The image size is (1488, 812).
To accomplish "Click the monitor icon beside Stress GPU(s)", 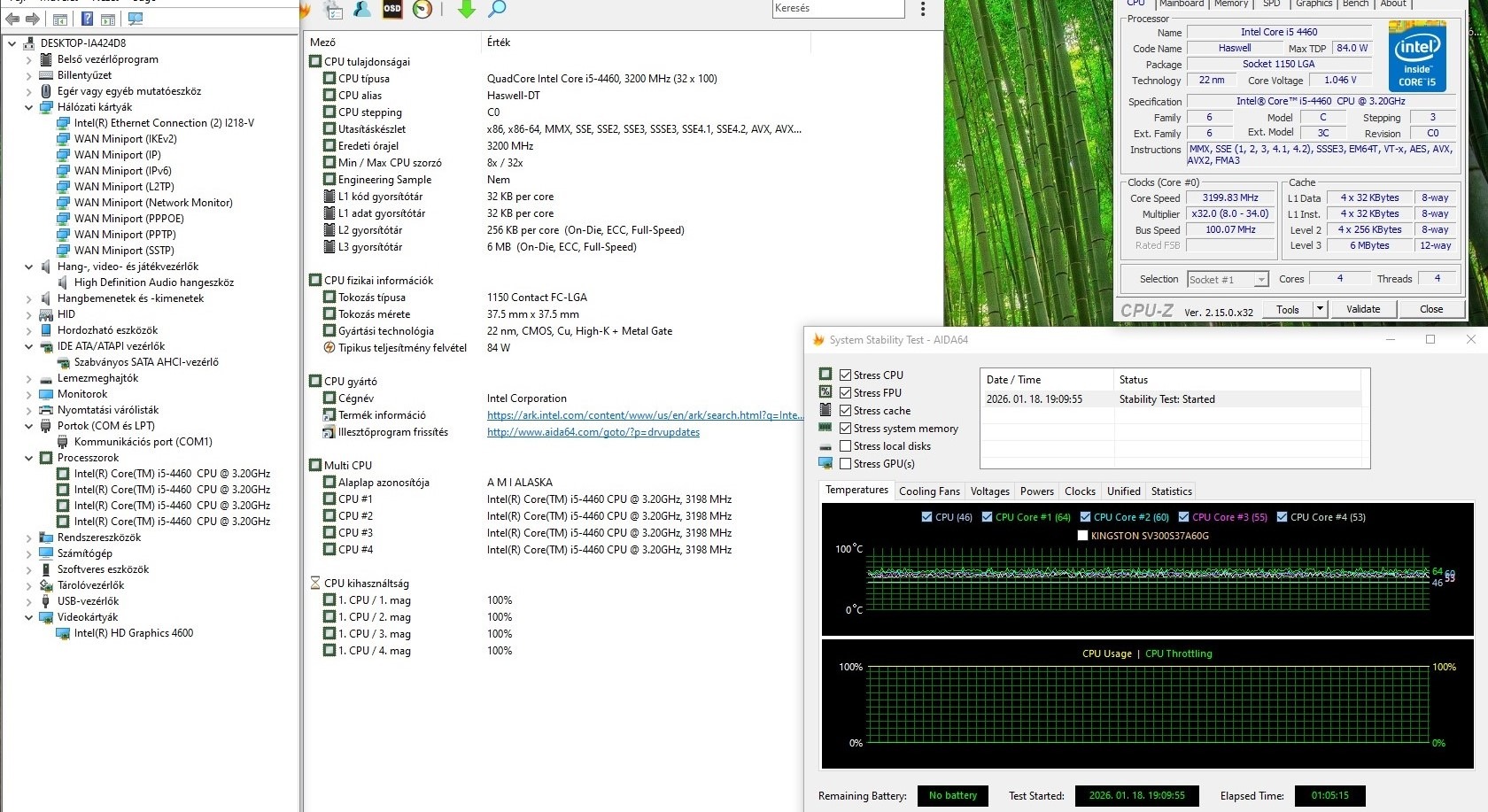I will [825, 463].
